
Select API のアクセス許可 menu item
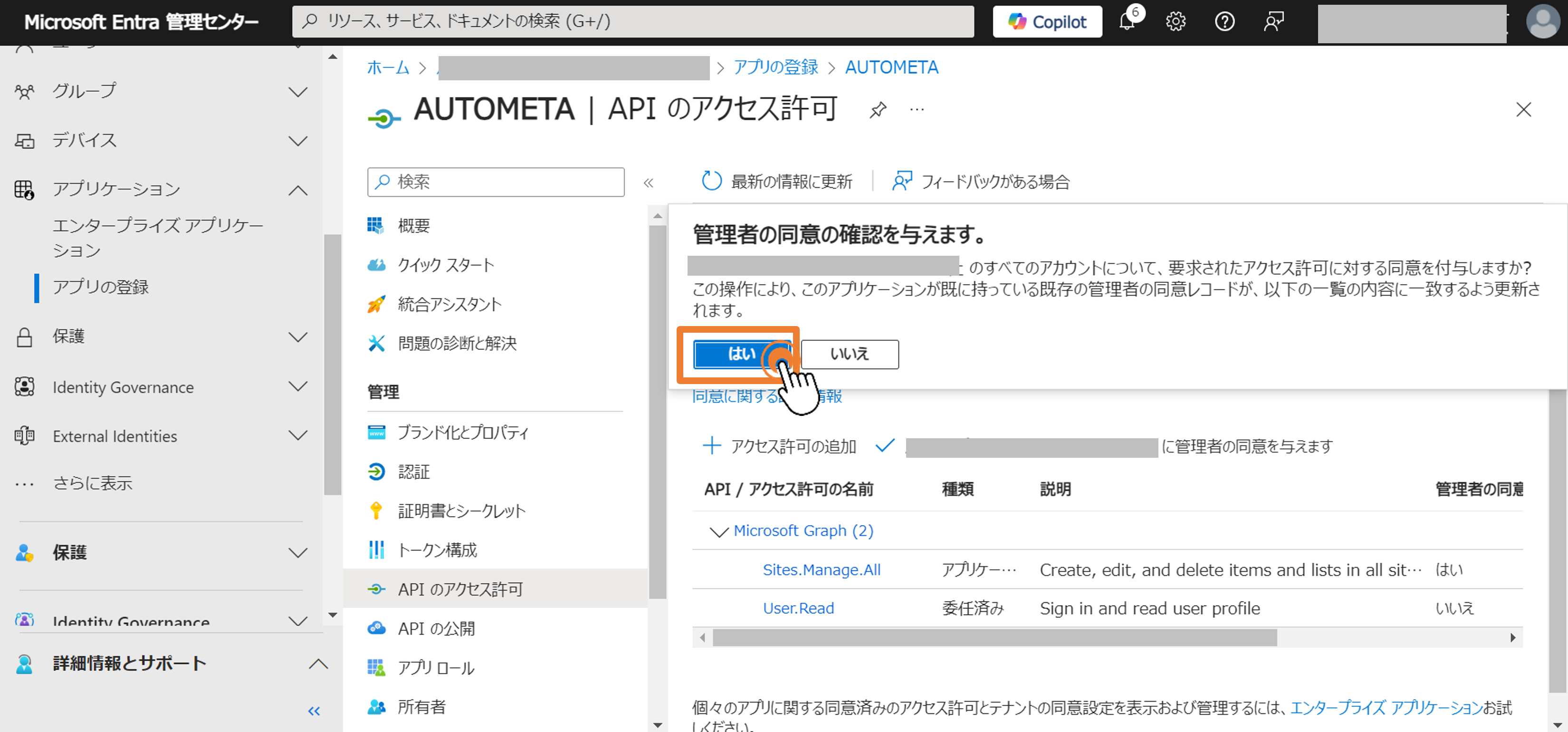tap(496, 589)
